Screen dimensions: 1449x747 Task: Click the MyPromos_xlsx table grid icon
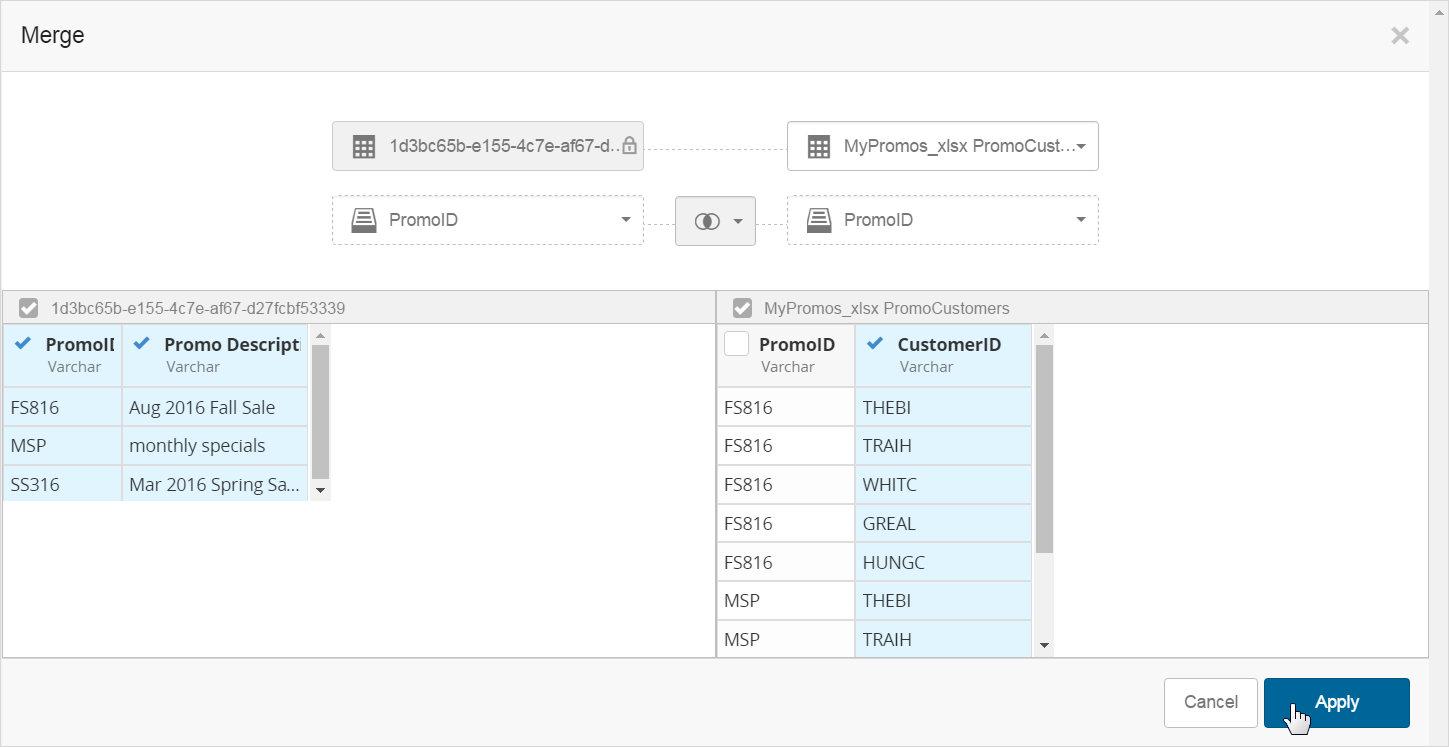tap(818, 147)
